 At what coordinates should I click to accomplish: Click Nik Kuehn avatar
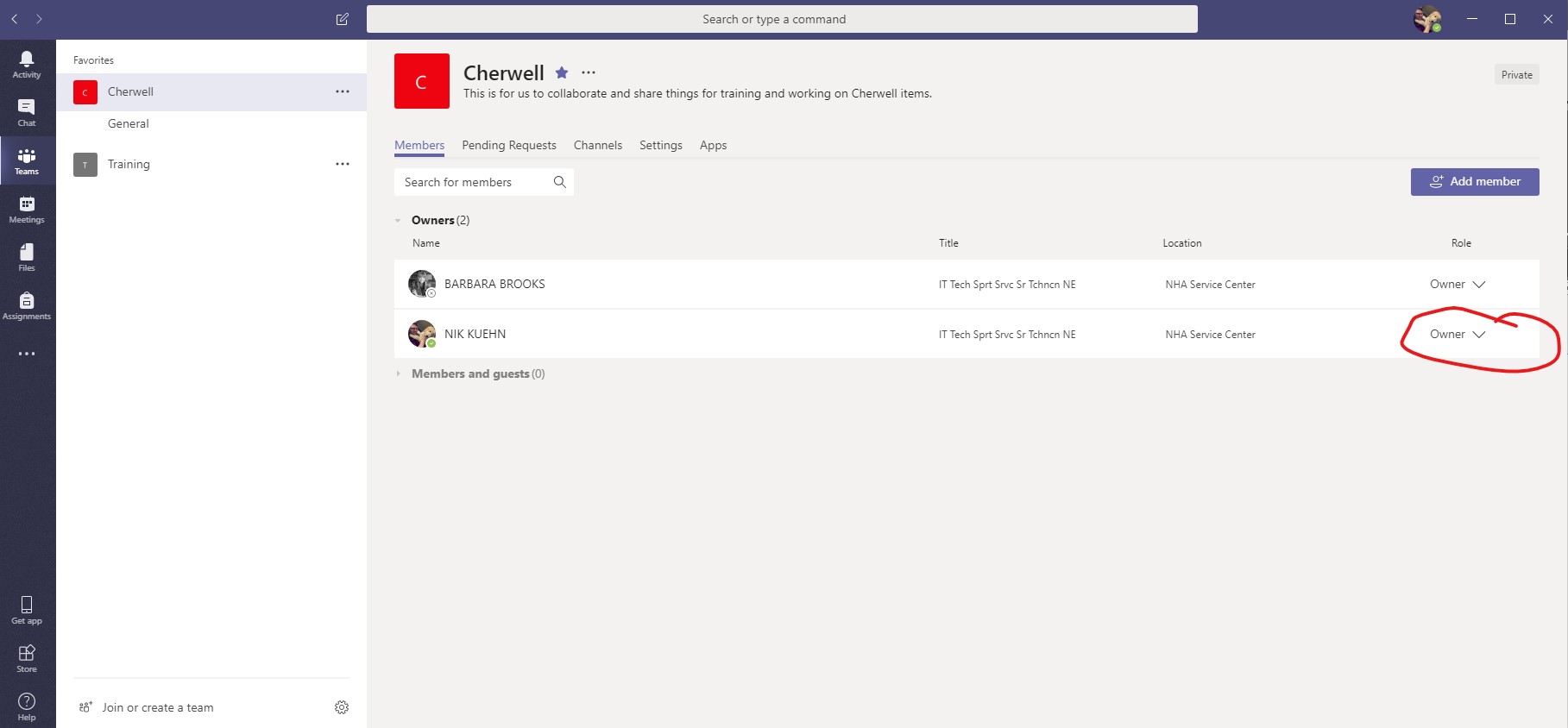pyautogui.click(x=422, y=334)
